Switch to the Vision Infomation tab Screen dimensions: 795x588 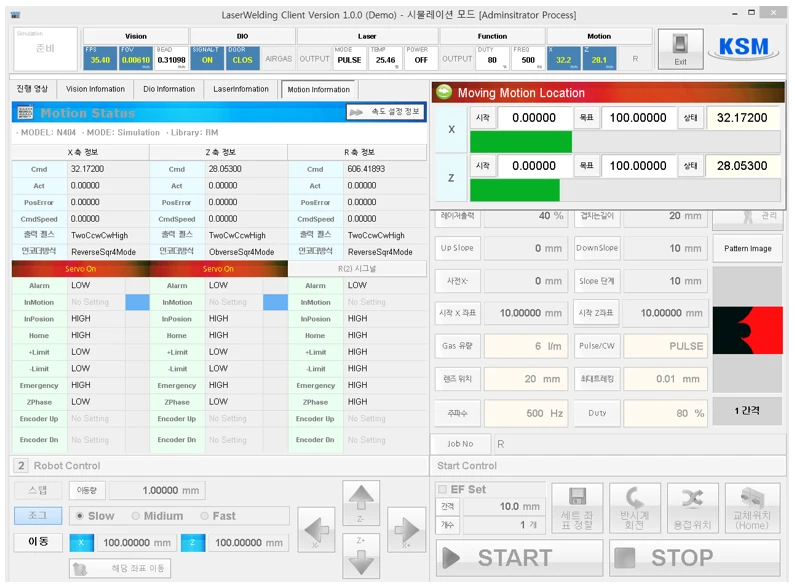pos(95,89)
